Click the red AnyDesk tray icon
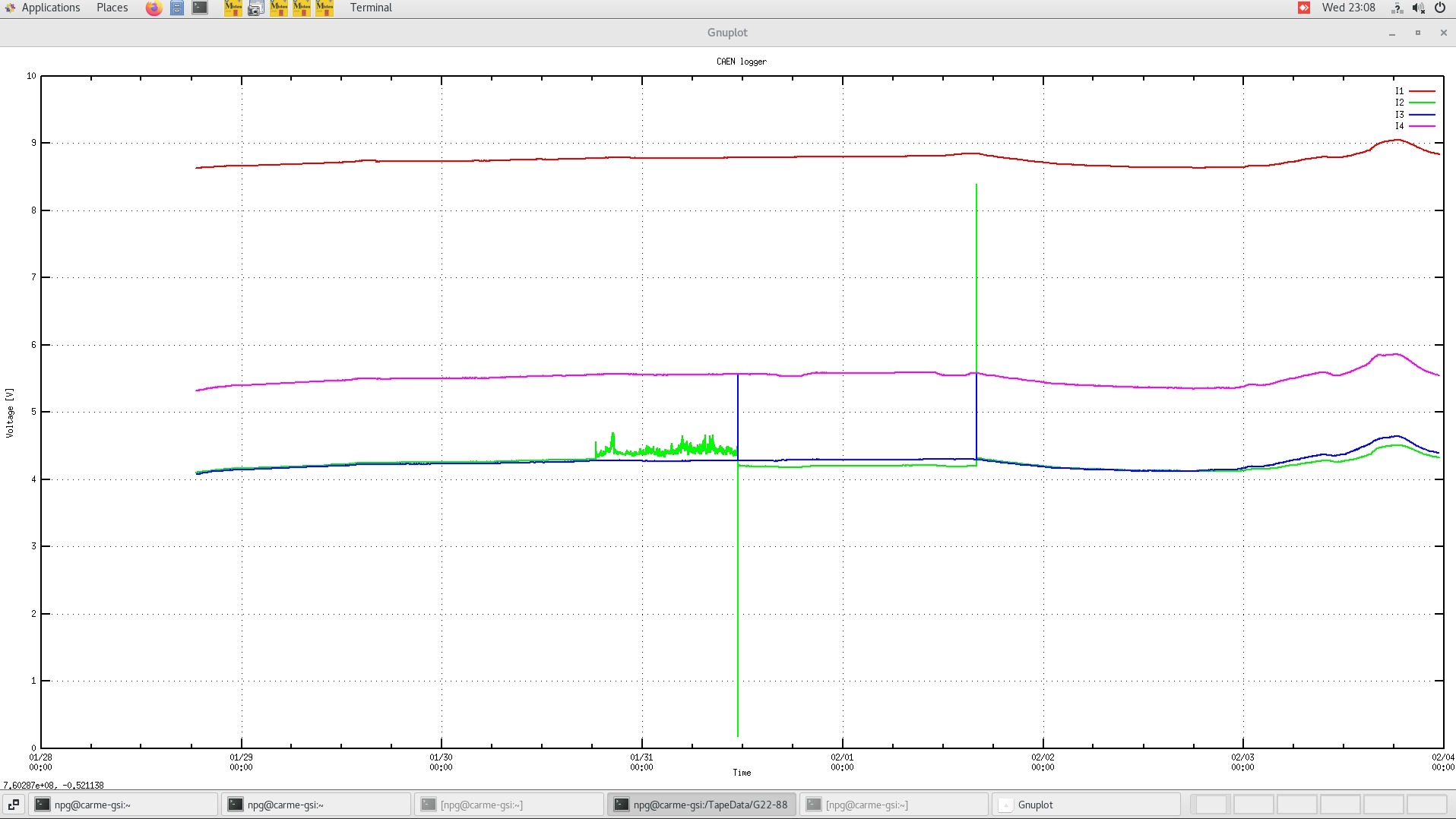 pos(1304,8)
